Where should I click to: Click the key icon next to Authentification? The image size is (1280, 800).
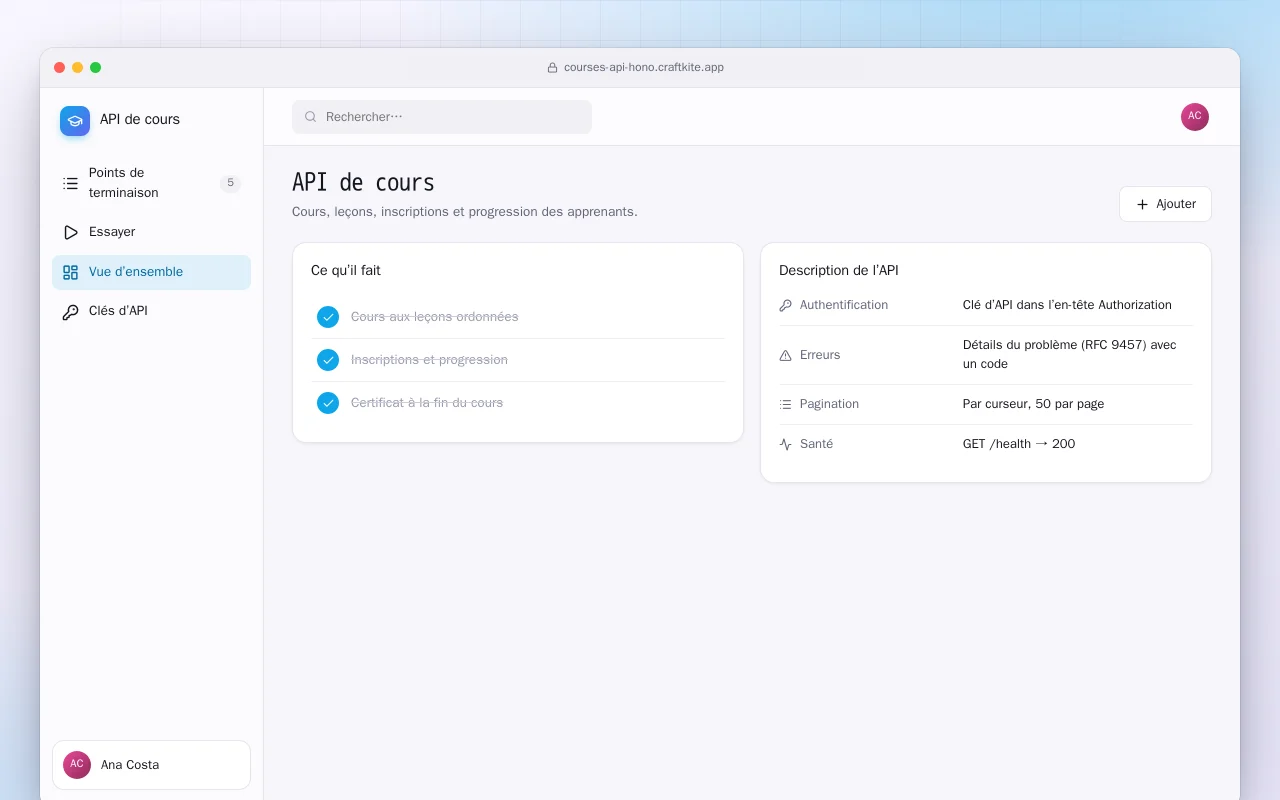(x=785, y=305)
